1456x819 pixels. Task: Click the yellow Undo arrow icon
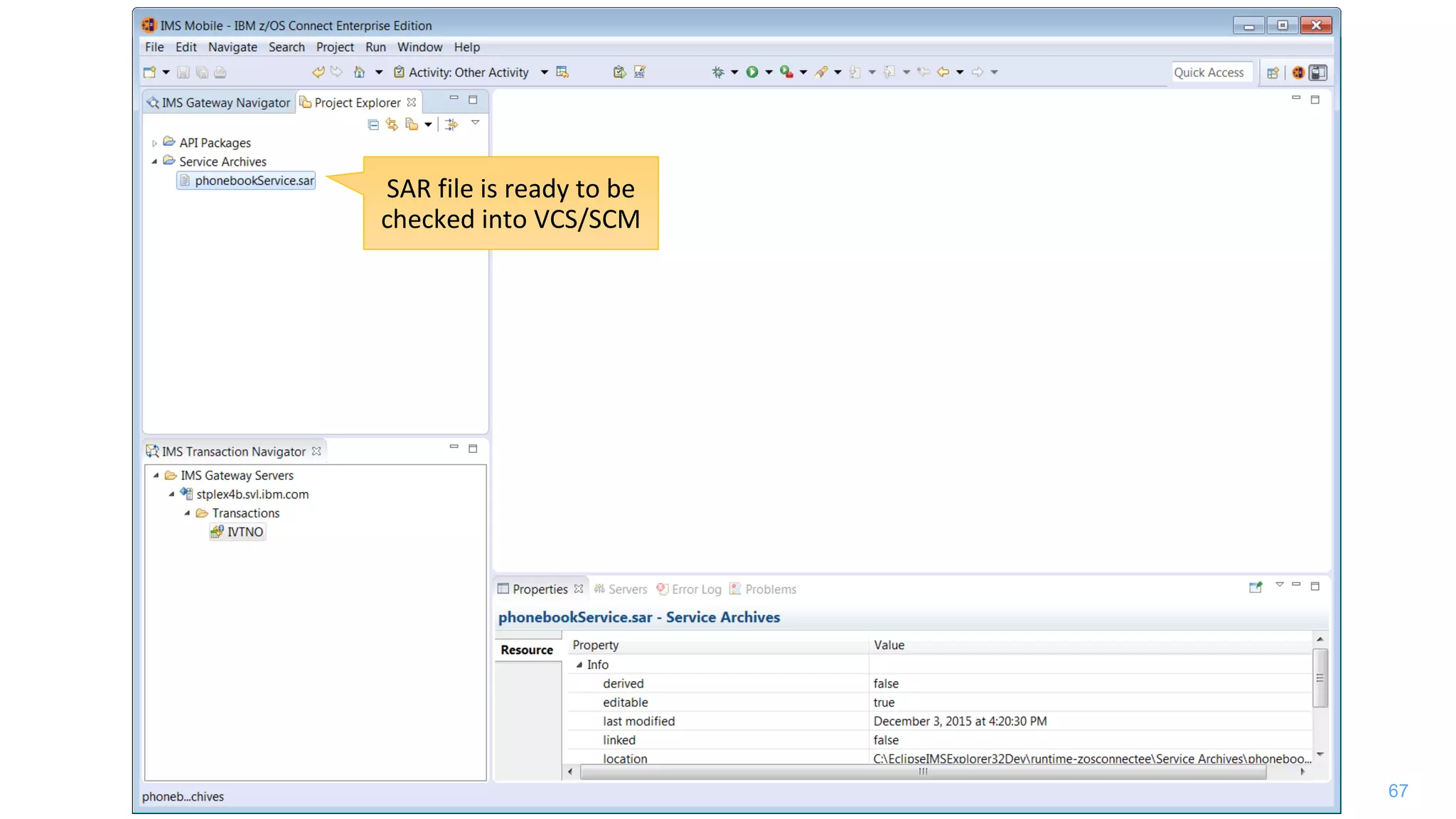[x=318, y=72]
